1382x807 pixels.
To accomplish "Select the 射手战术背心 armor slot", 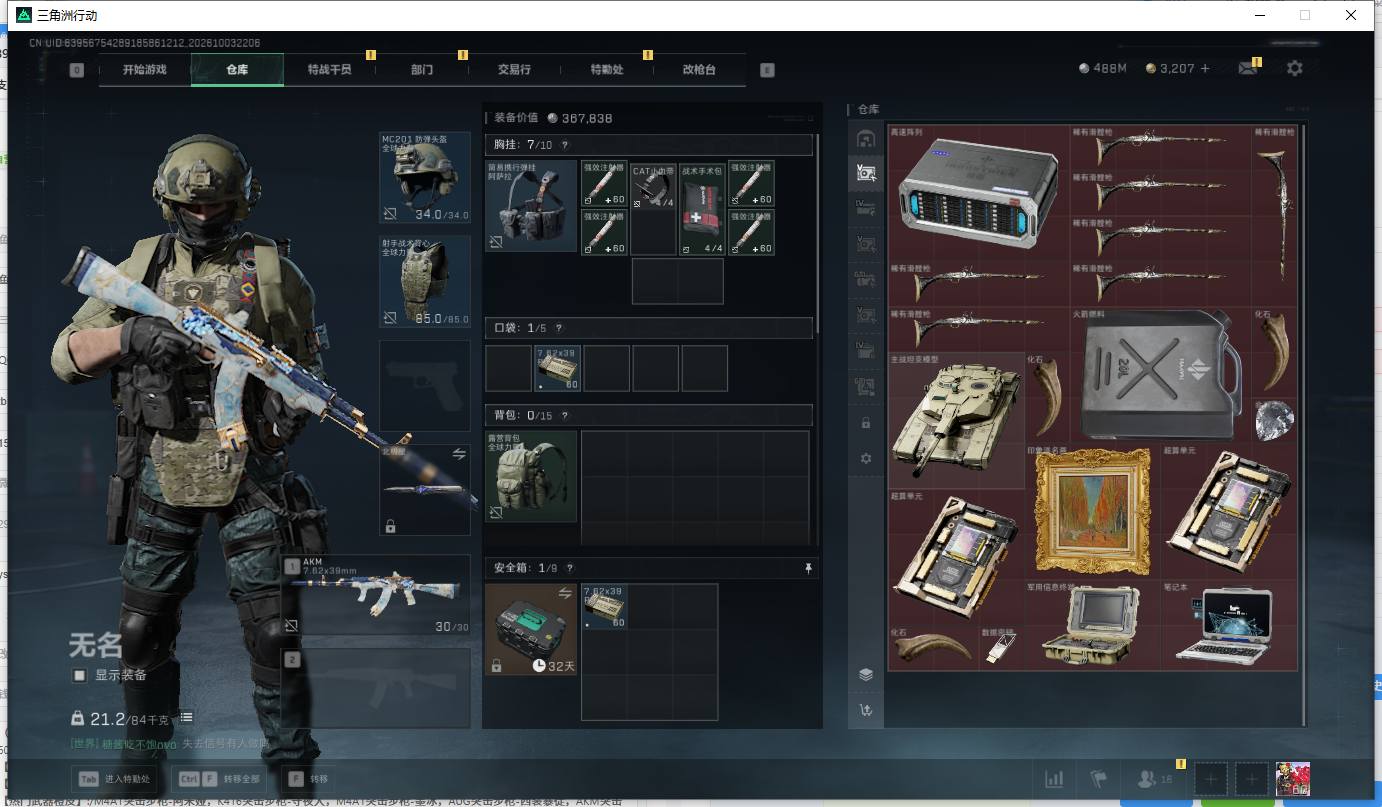I will [425, 281].
